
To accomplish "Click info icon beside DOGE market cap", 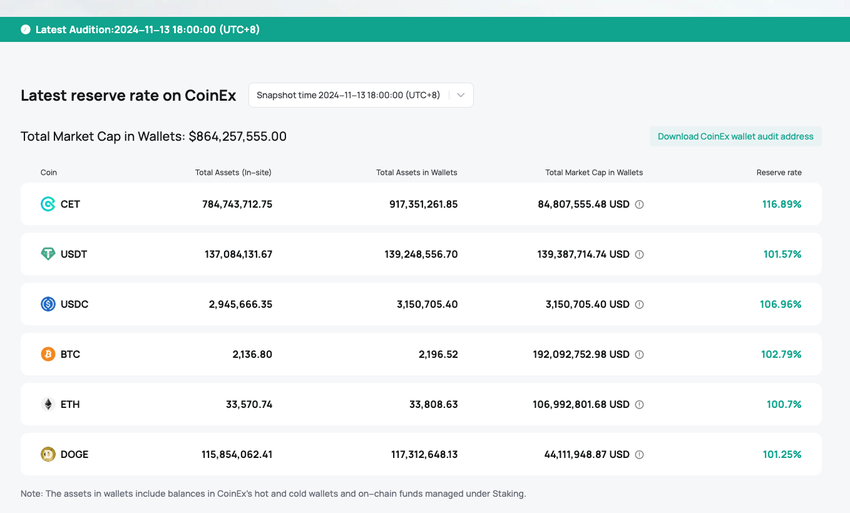I will point(640,454).
